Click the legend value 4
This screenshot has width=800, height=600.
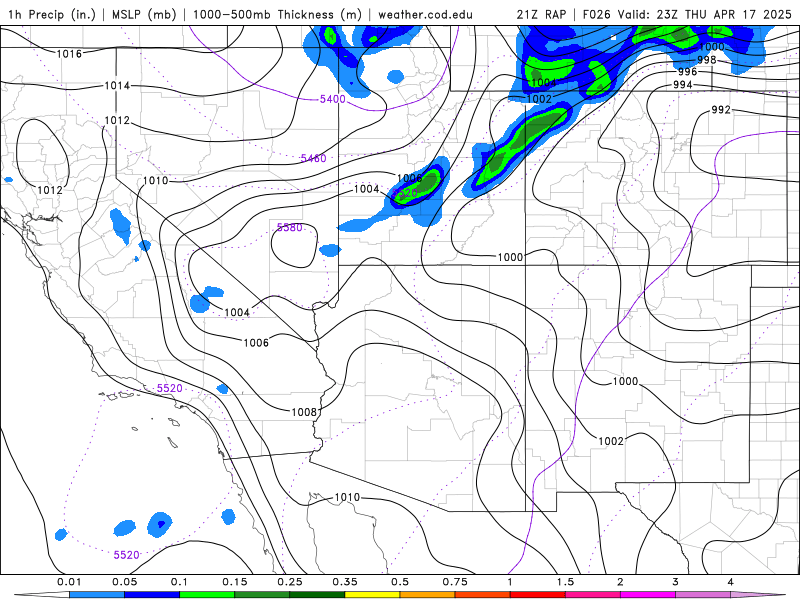pos(731,582)
